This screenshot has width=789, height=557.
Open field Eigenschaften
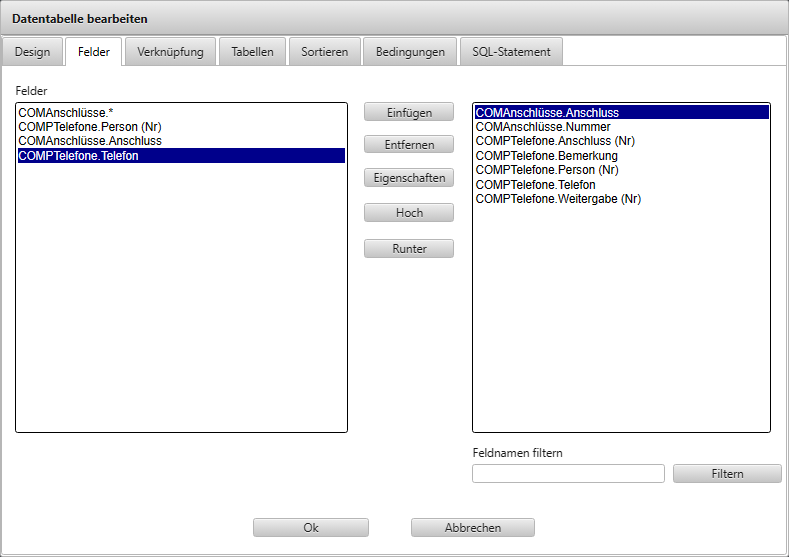pyautogui.click(x=409, y=178)
